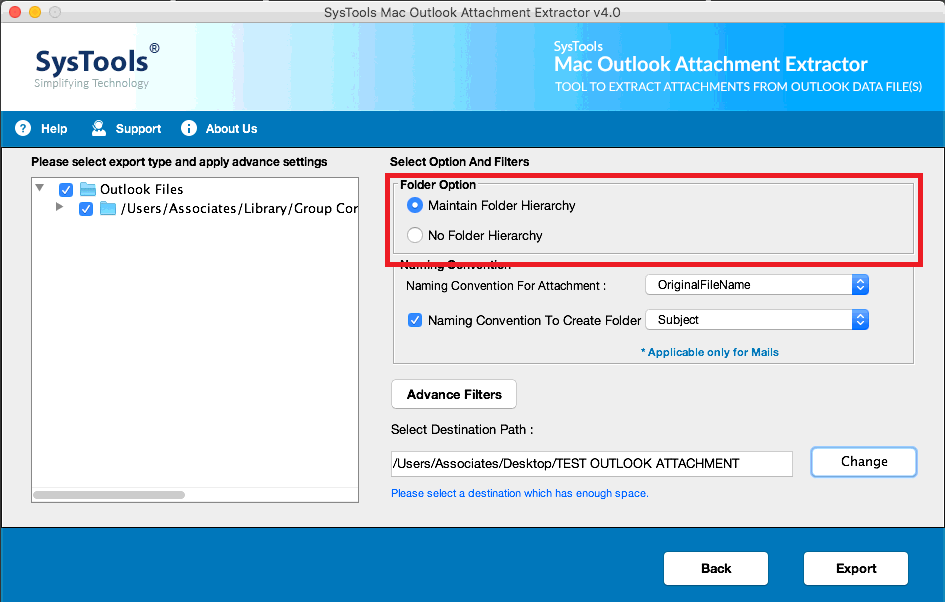
Task: Click the Export button
Action: coord(856,568)
